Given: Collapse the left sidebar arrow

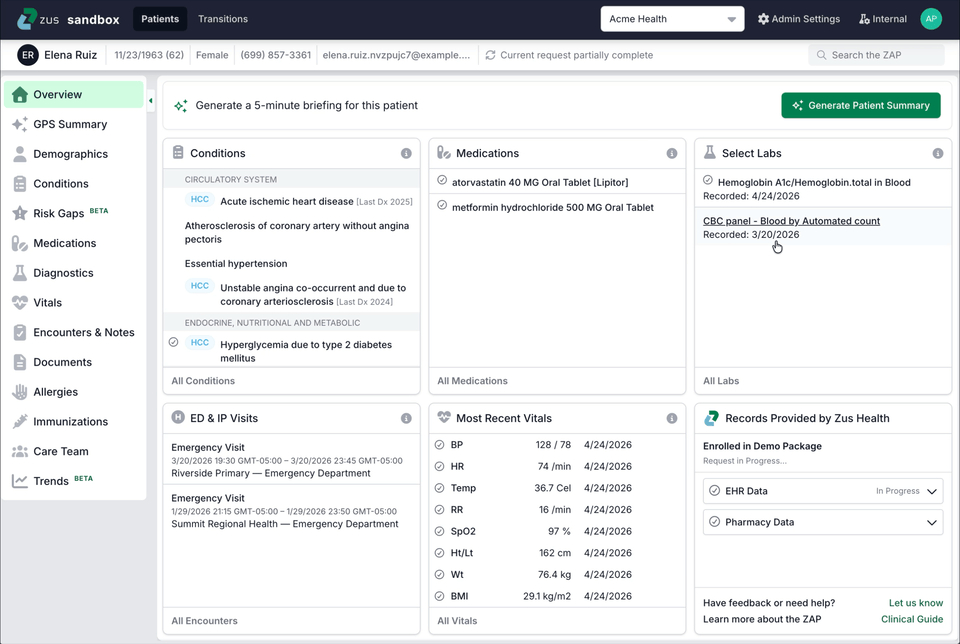Looking at the screenshot, I should pos(151,100).
